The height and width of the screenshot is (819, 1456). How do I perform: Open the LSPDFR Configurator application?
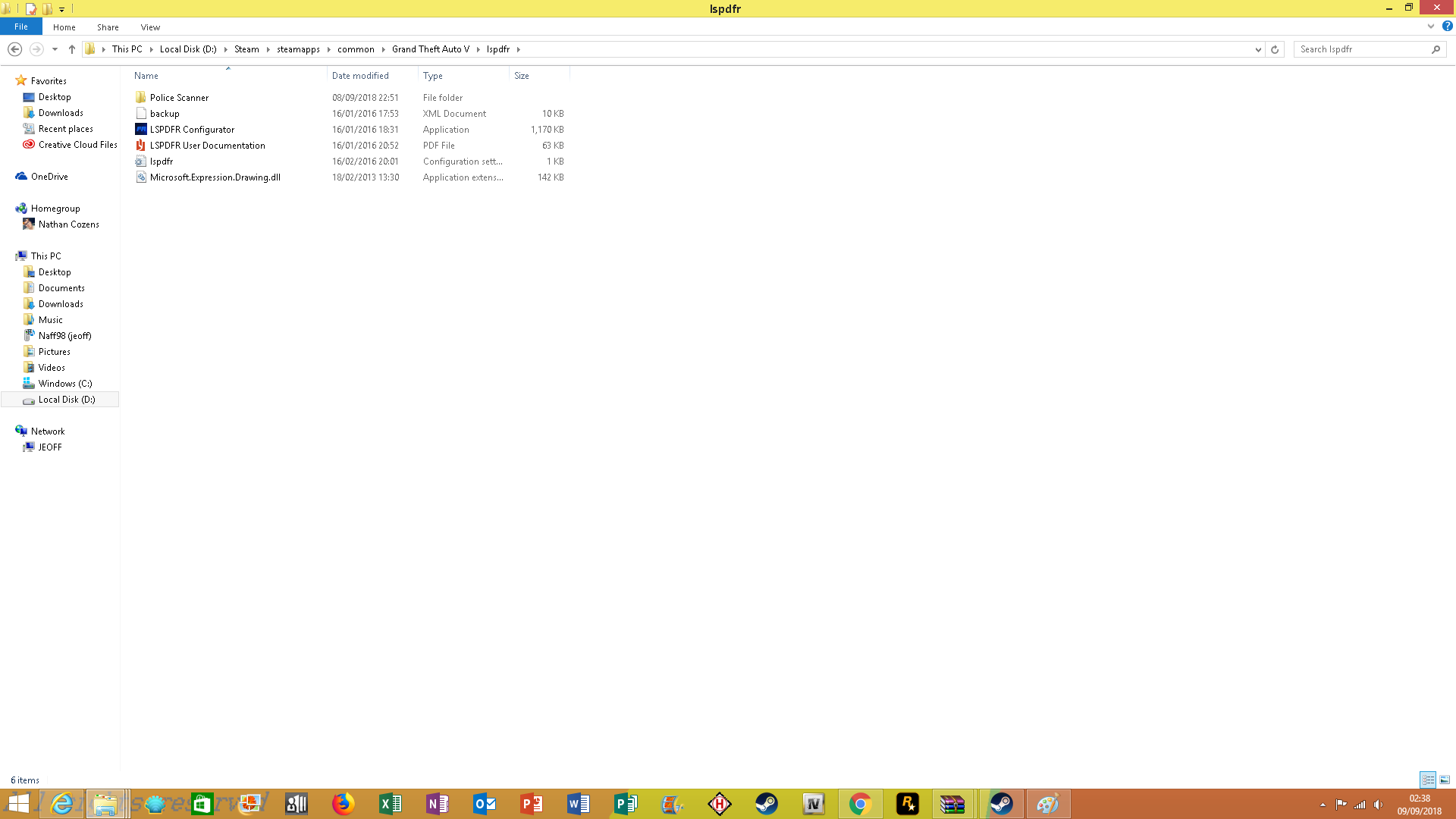pos(192,130)
